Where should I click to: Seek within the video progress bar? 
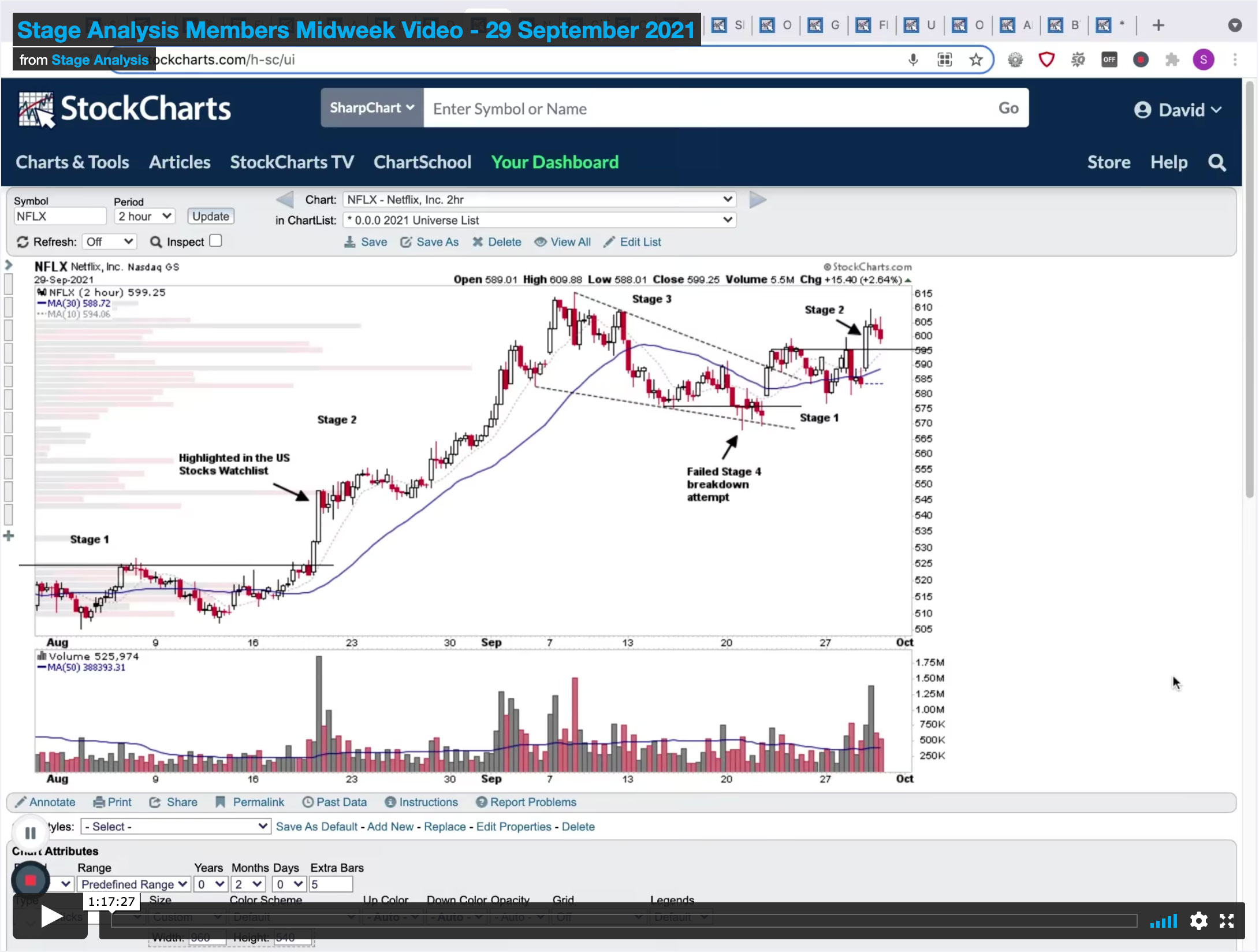(624, 921)
